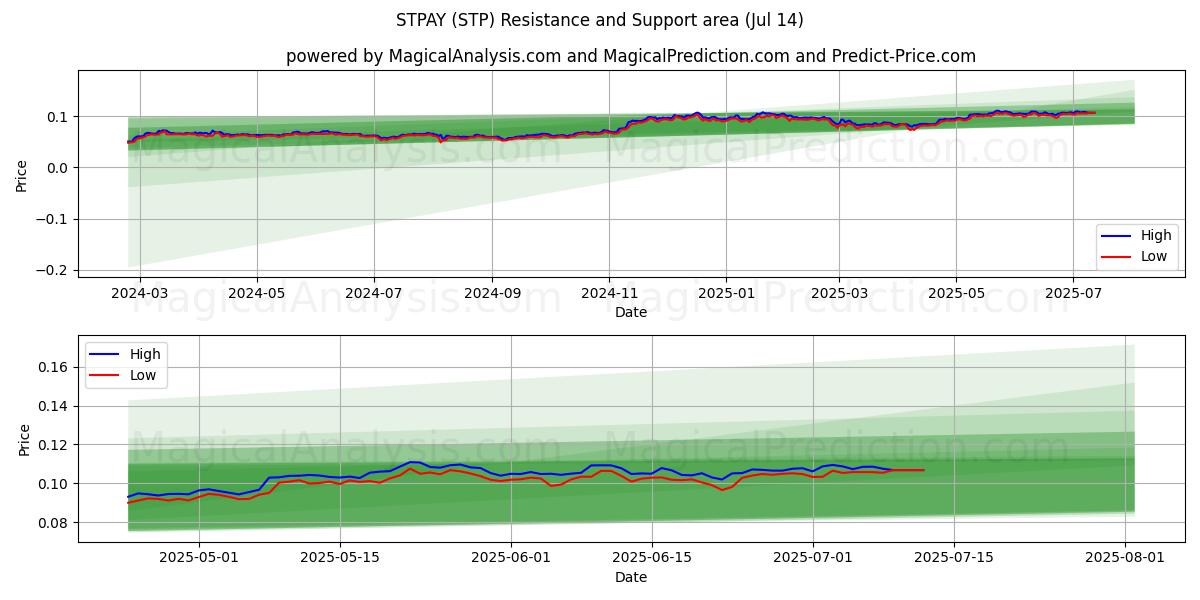Click the "2024-03" x-axis label

[140, 295]
